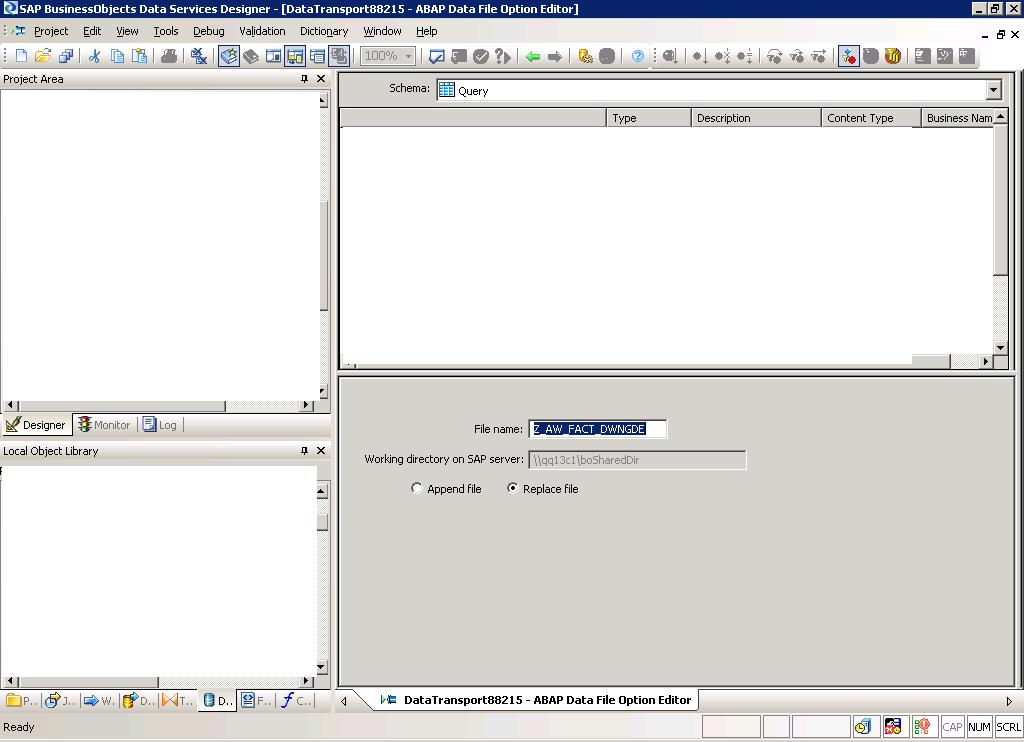1024x742 pixels.
Task: Open the Schema Query dropdown
Action: (x=993, y=90)
